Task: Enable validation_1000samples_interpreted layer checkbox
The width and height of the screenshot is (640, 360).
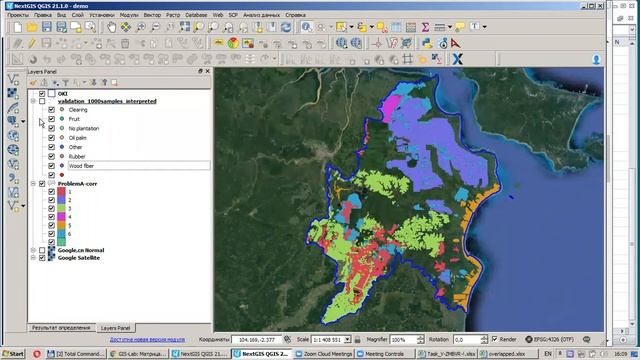Action: (42, 101)
